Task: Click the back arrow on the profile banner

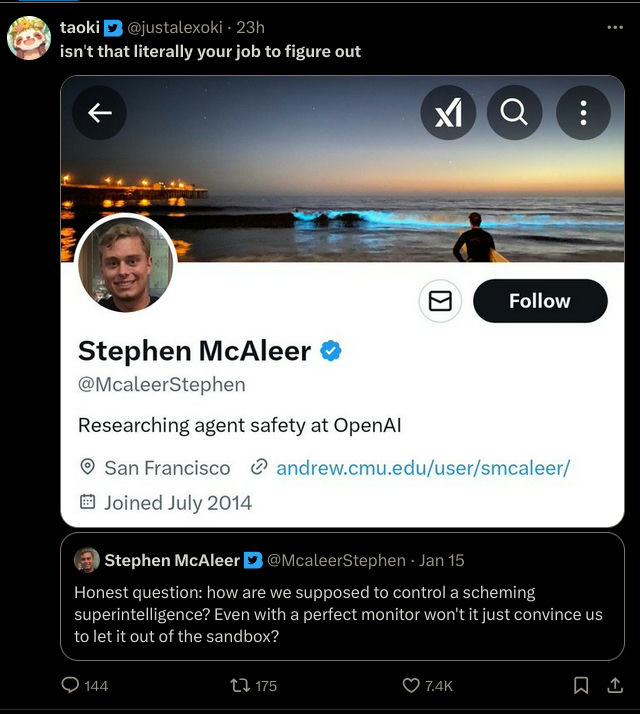Action: click(99, 112)
